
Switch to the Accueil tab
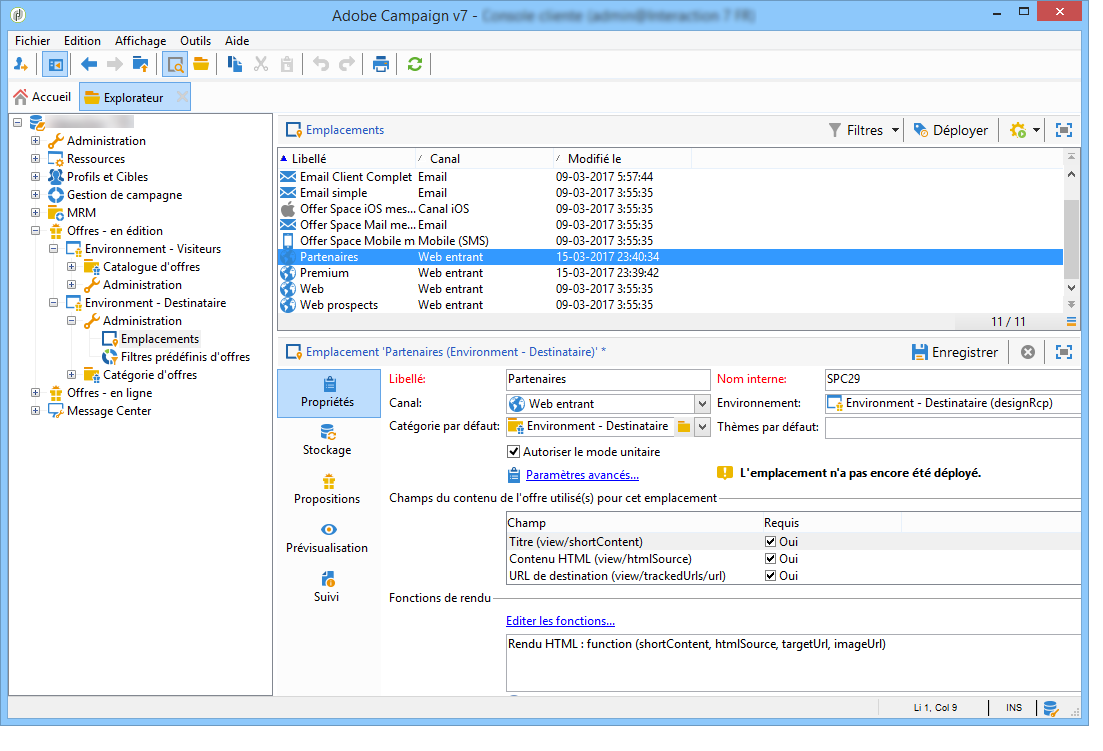pyautogui.click(x=42, y=97)
